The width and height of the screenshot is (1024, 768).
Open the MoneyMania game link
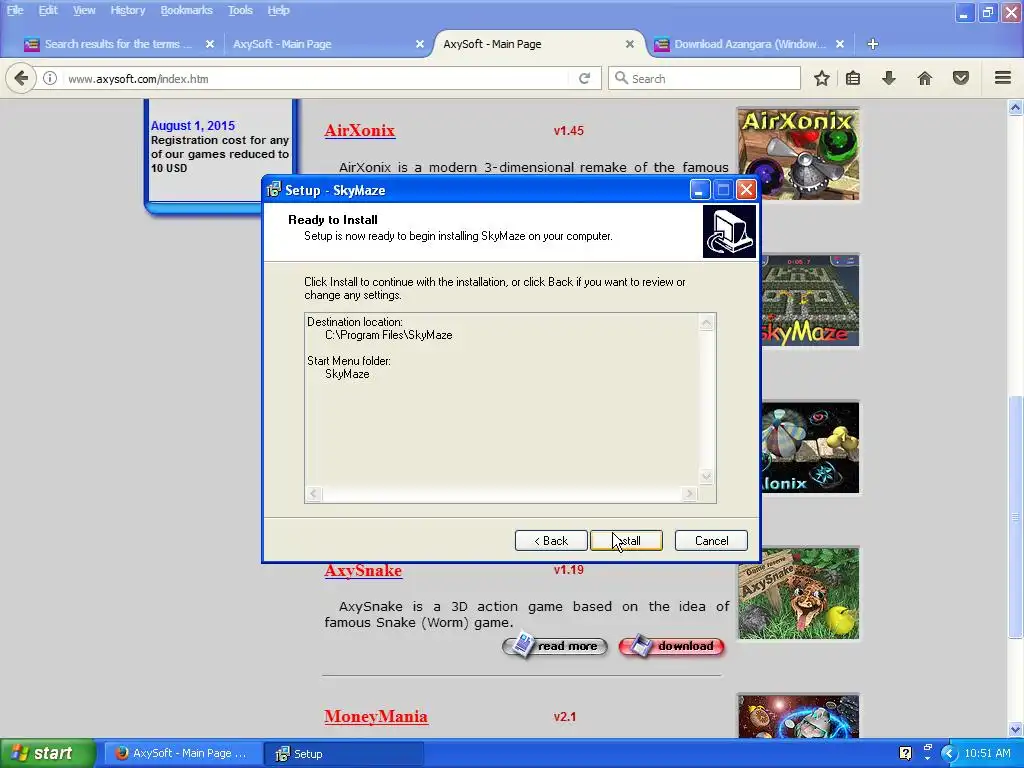(376, 716)
